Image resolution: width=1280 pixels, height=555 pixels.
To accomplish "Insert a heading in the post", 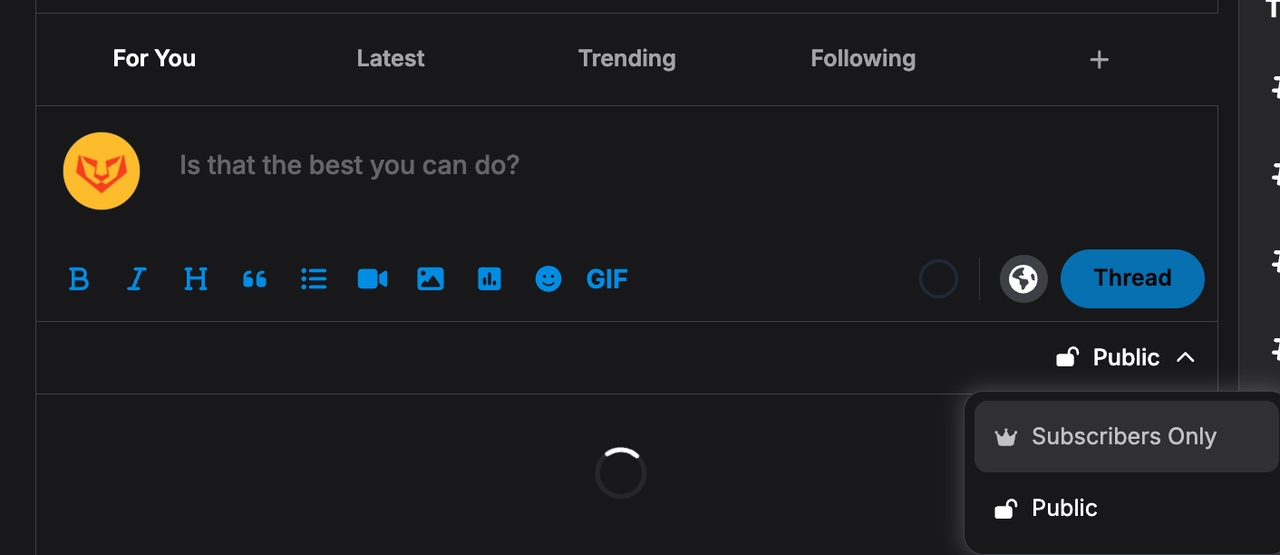I will pyautogui.click(x=196, y=279).
